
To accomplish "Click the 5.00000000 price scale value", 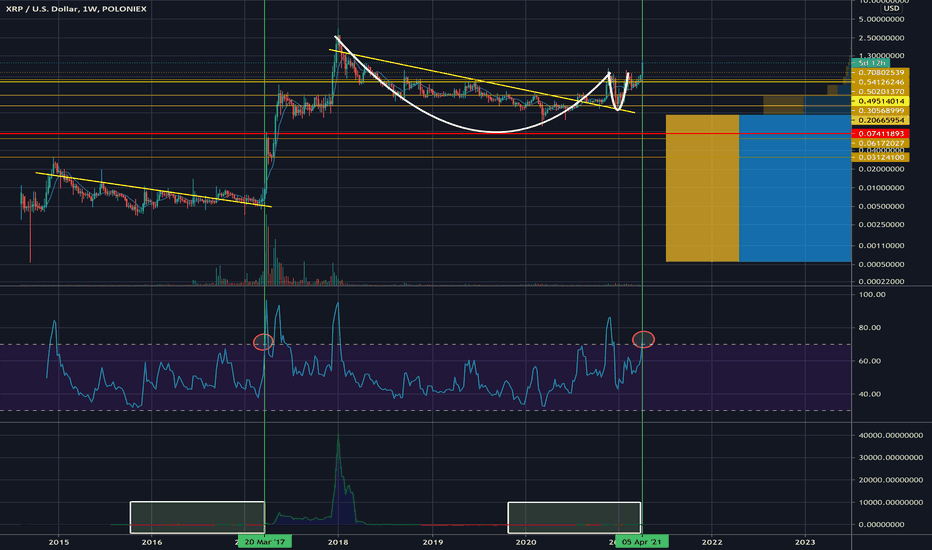I will pyautogui.click(x=881, y=19).
